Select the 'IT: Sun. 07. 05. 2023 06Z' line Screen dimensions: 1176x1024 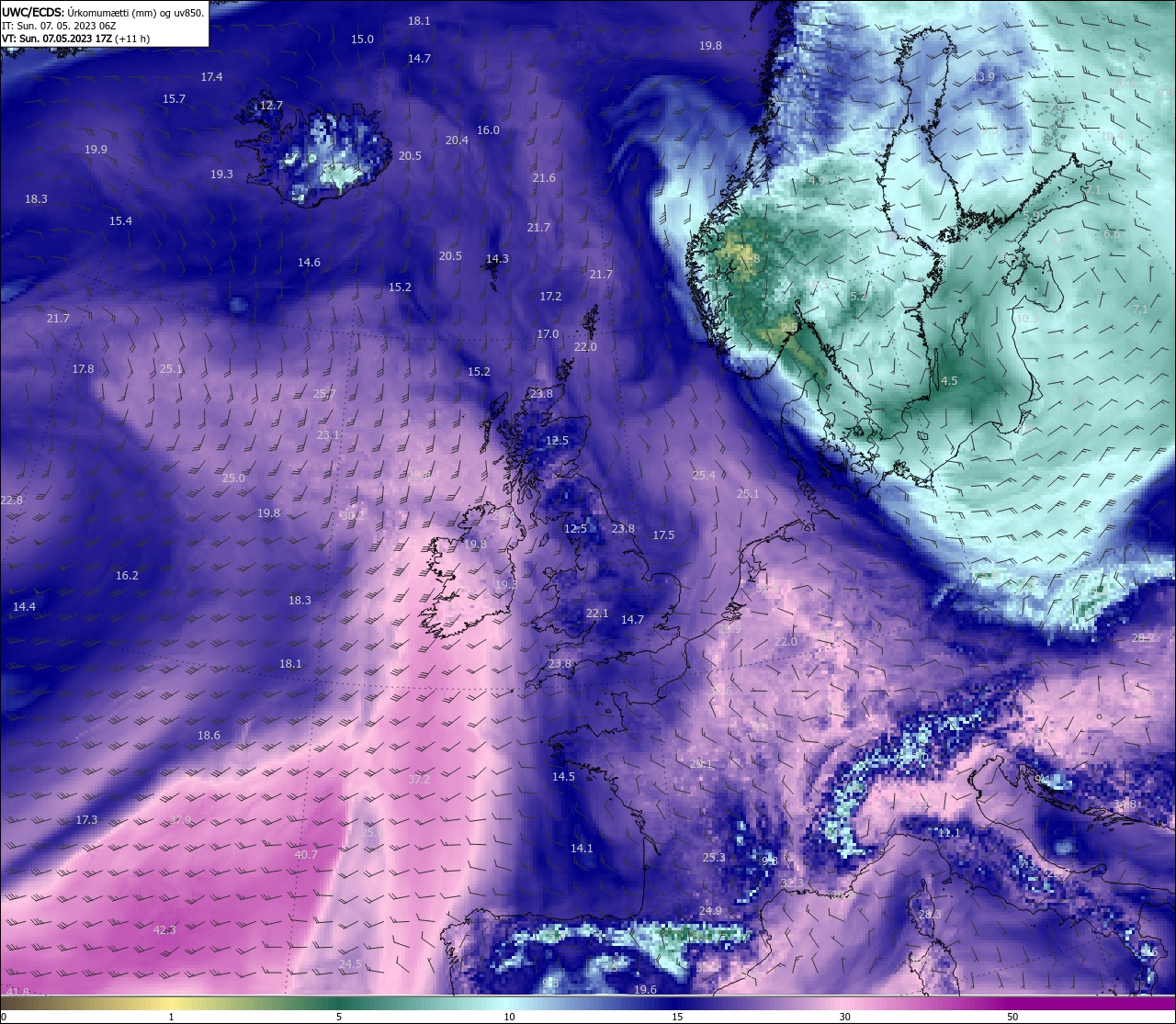pos(59,26)
